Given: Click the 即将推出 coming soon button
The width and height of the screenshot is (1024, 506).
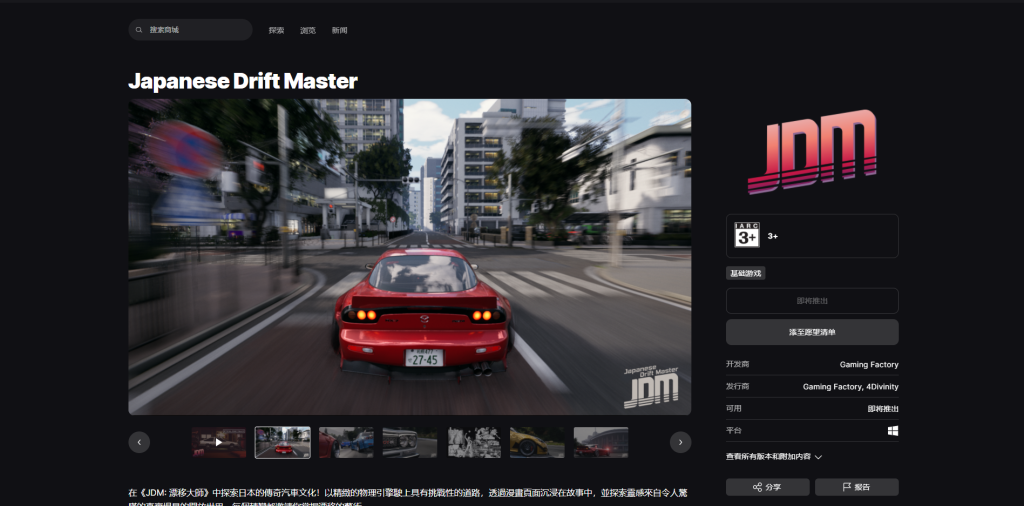Looking at the screenshot, I should click(812, 301).
